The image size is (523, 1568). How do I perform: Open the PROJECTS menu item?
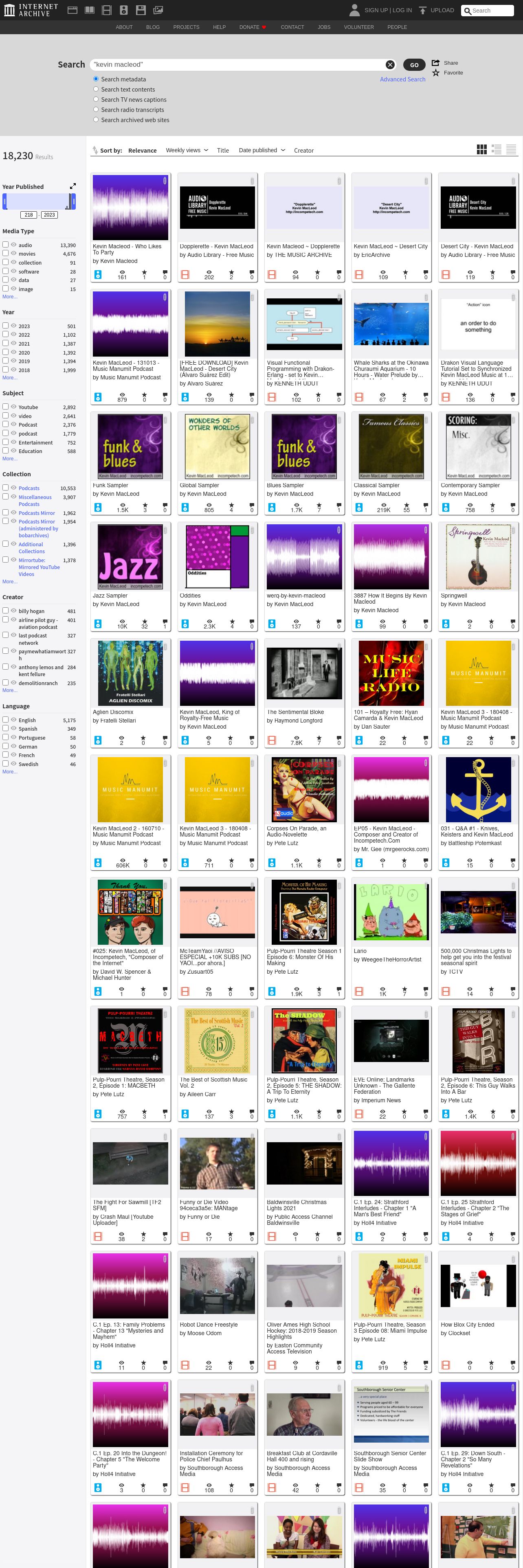tap(186, 27)
